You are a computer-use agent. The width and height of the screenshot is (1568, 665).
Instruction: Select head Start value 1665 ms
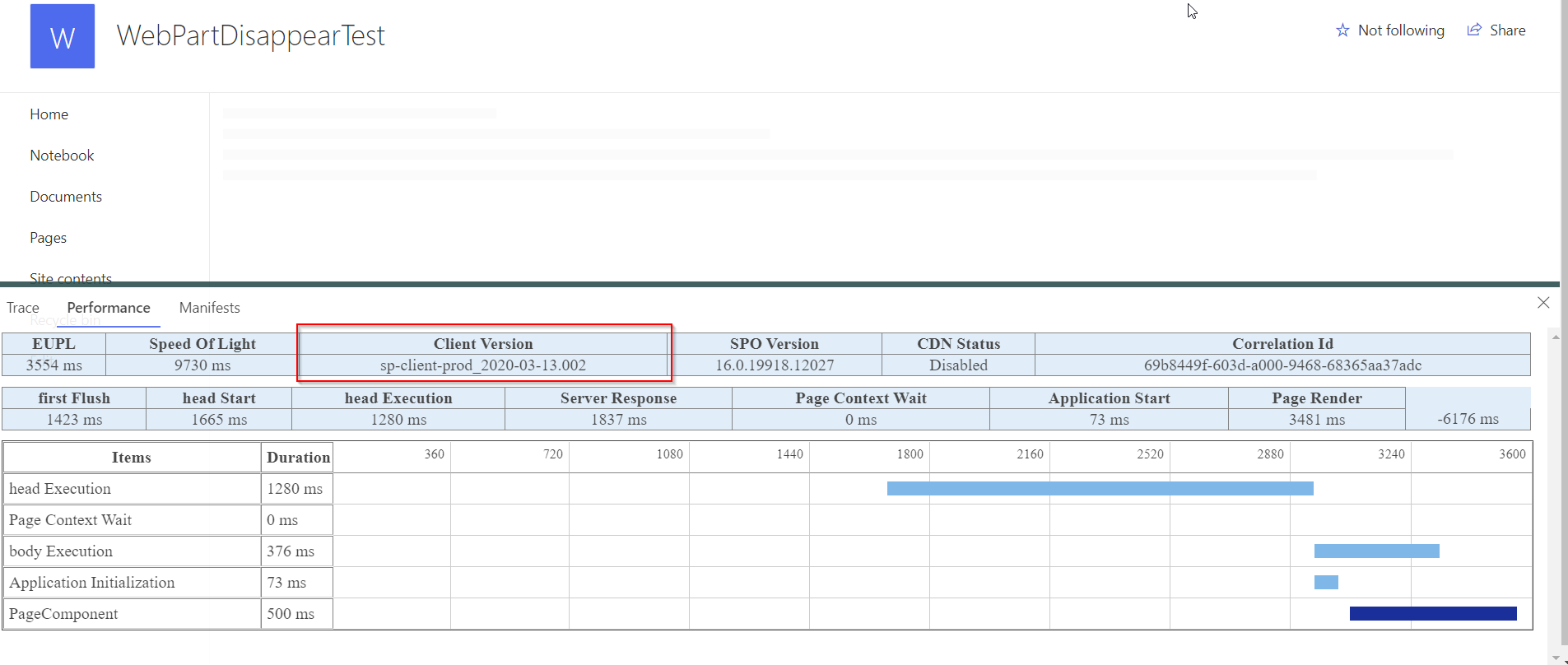coord(219,420)
